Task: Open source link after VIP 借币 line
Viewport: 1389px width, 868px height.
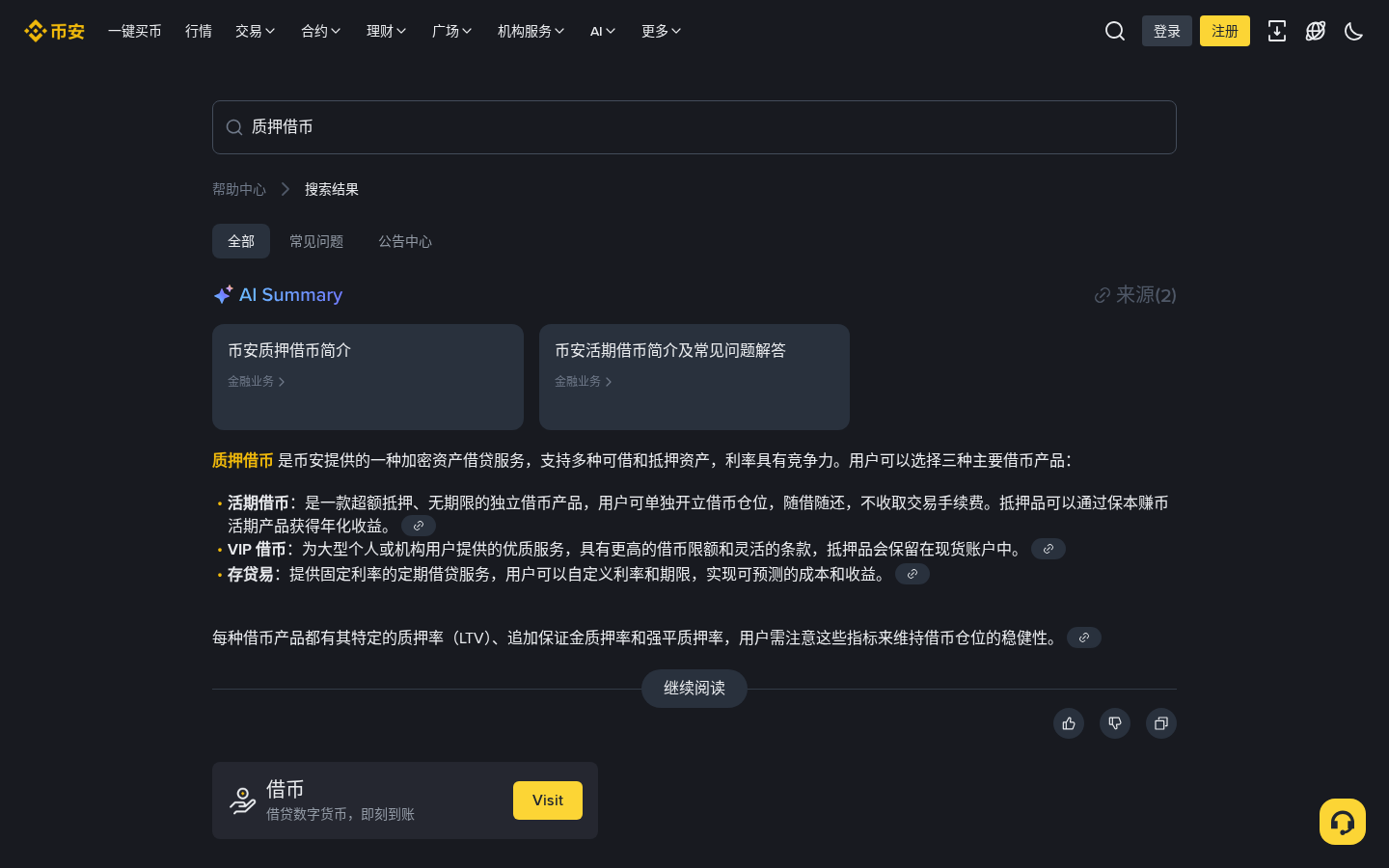Action: coord(1049,549)
